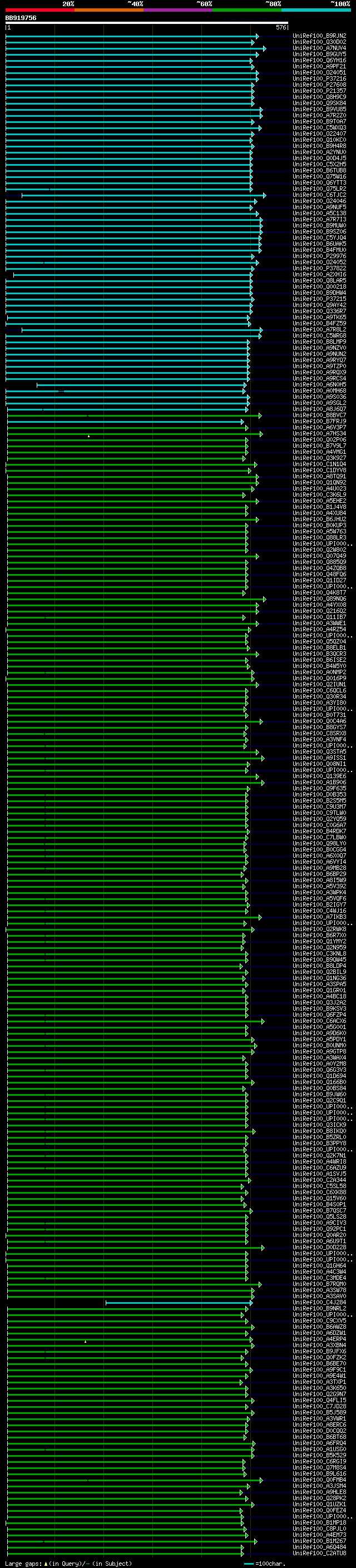Select hit UniRef100_B9GUY5
The width and height of the screenshot is (356, 1568).
tap(319, 54)
